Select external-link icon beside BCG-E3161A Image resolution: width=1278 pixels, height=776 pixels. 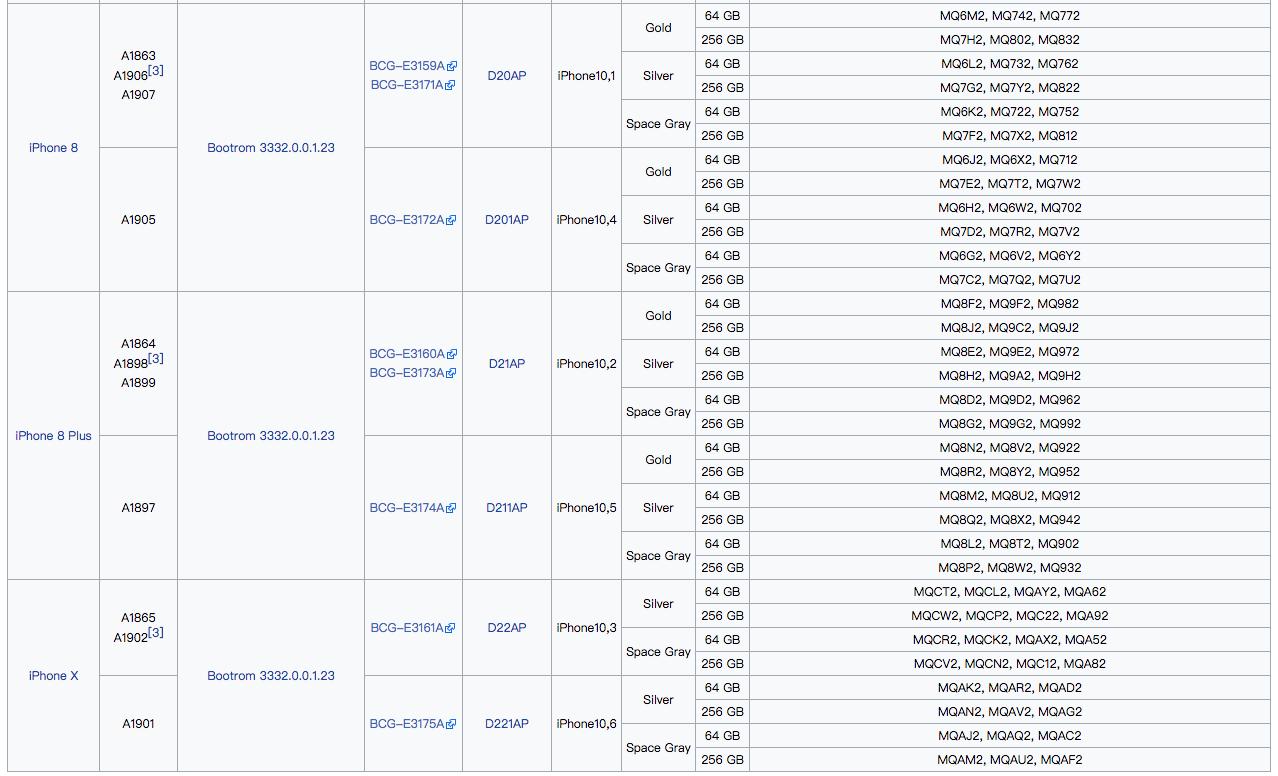[451, 629]
